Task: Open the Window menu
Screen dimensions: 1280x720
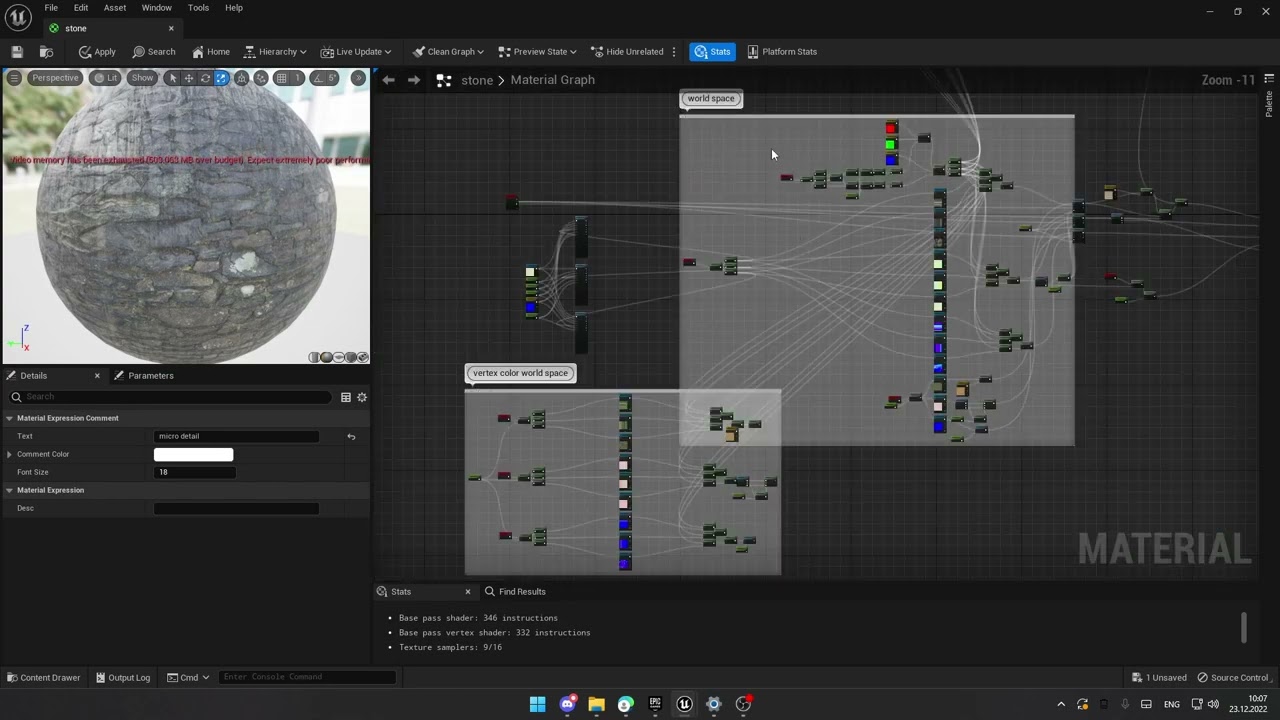Action: [x=156, y=8]
